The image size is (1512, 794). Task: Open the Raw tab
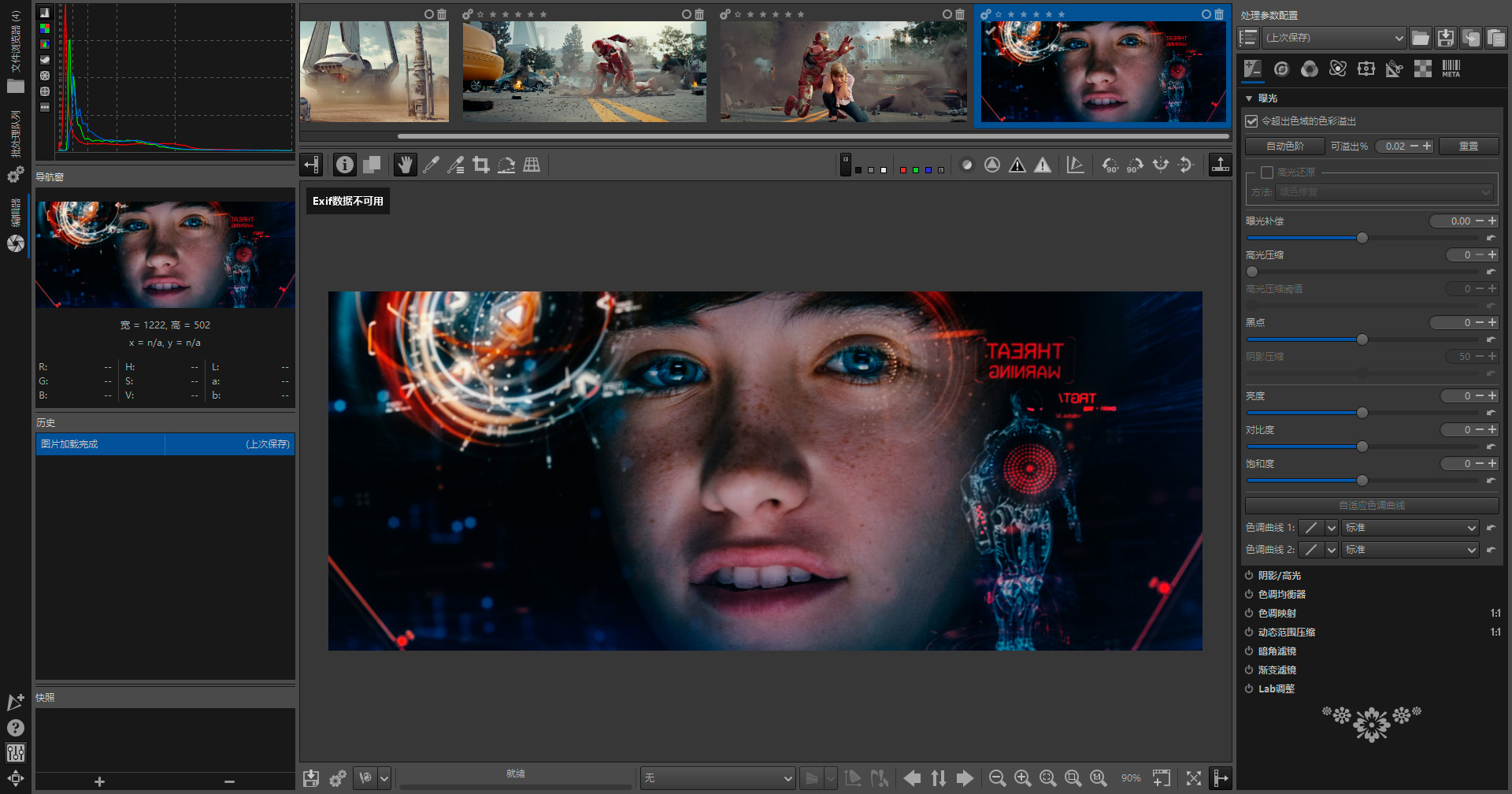coord(1422,69)
